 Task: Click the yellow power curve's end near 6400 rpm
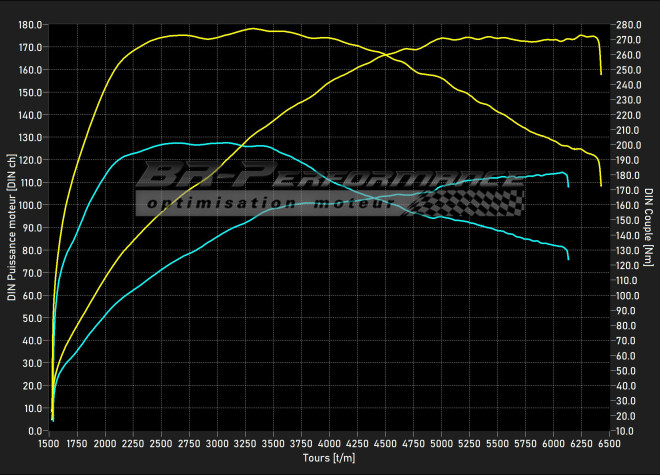click(601, 74)
